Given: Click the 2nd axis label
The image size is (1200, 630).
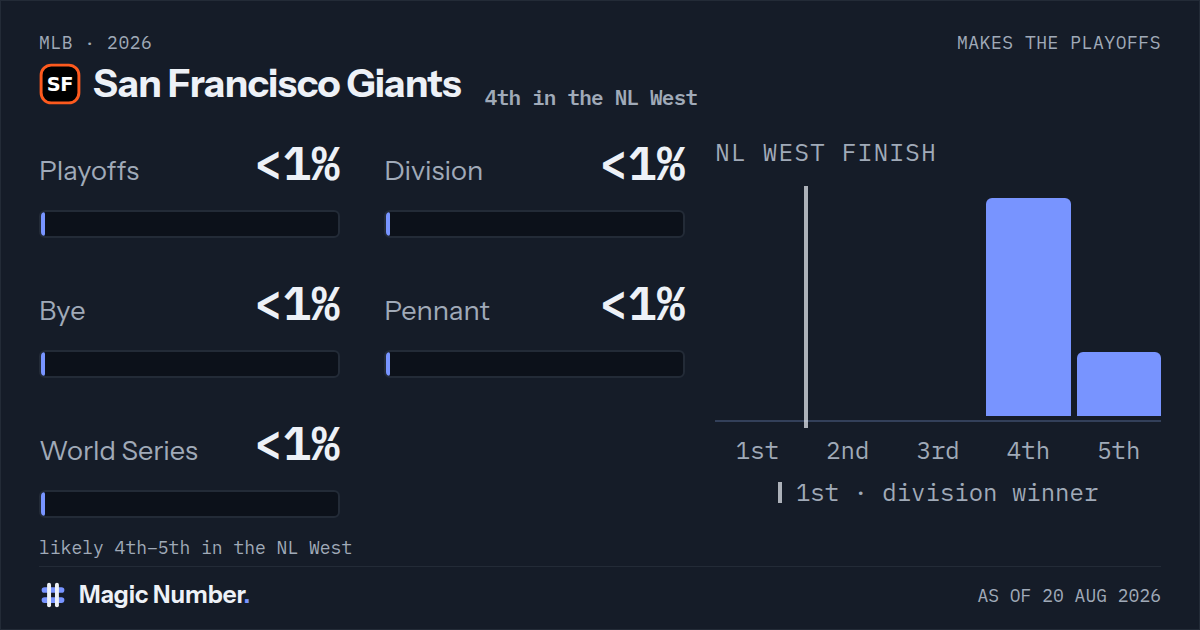Looking at the screenshot, I should click(847, 451).
